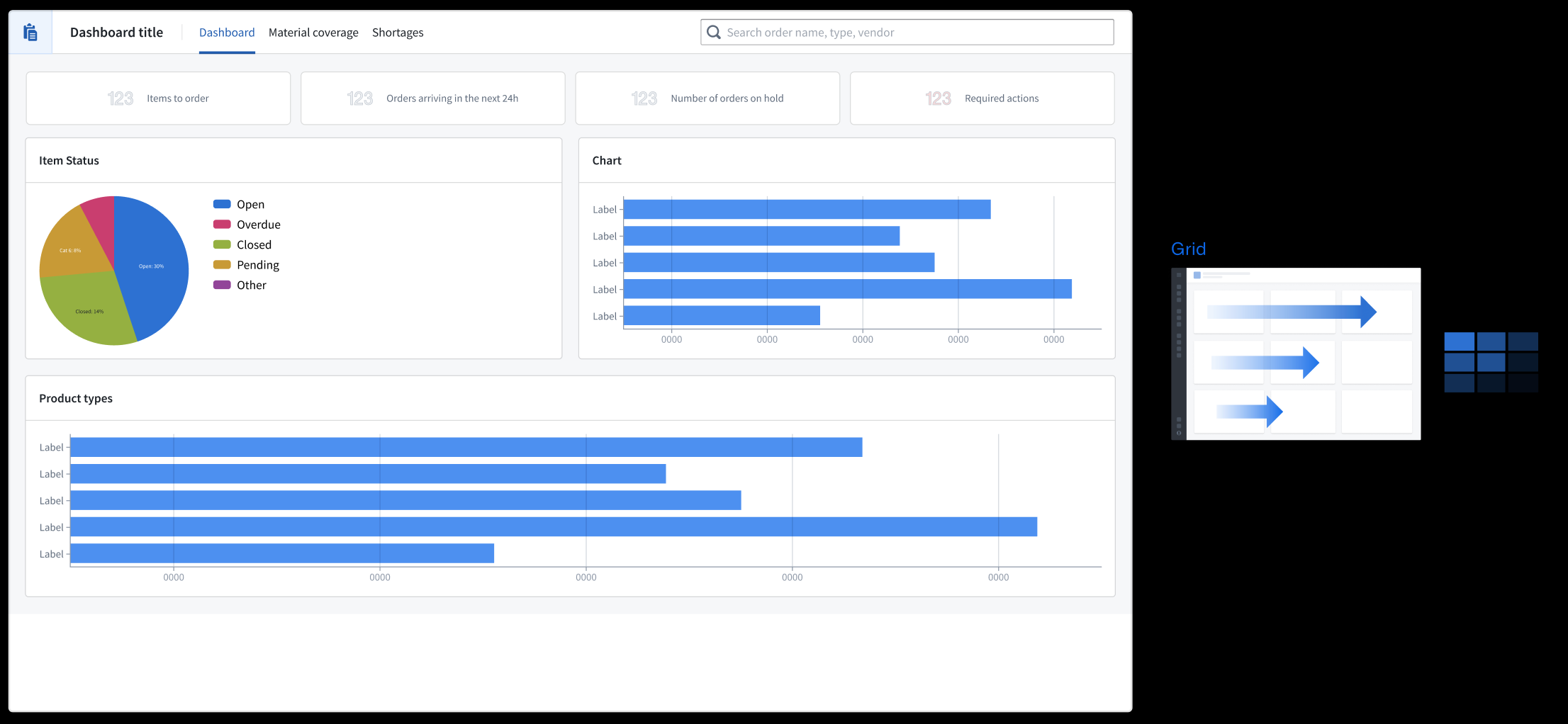Switch to the Material coverage tab
The height and width of the screenshot is (724, 1568).
(x=313, y=33)
